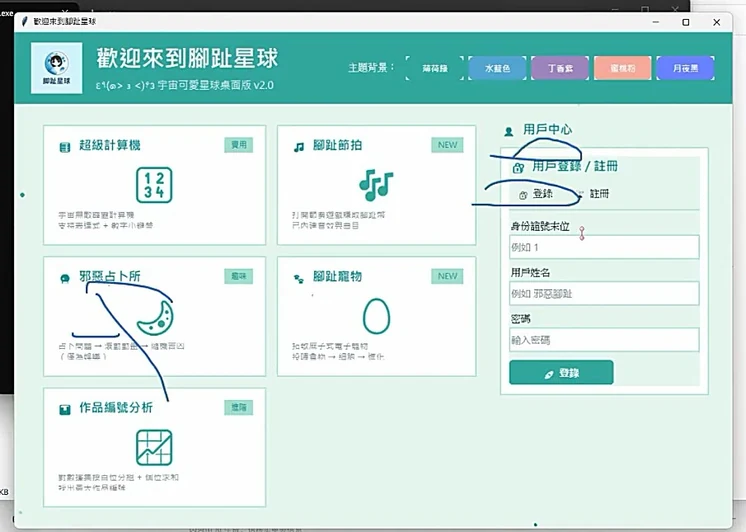Click the 主題背景 label
This screenshot has height=532, width=746.
click(372, 68)
